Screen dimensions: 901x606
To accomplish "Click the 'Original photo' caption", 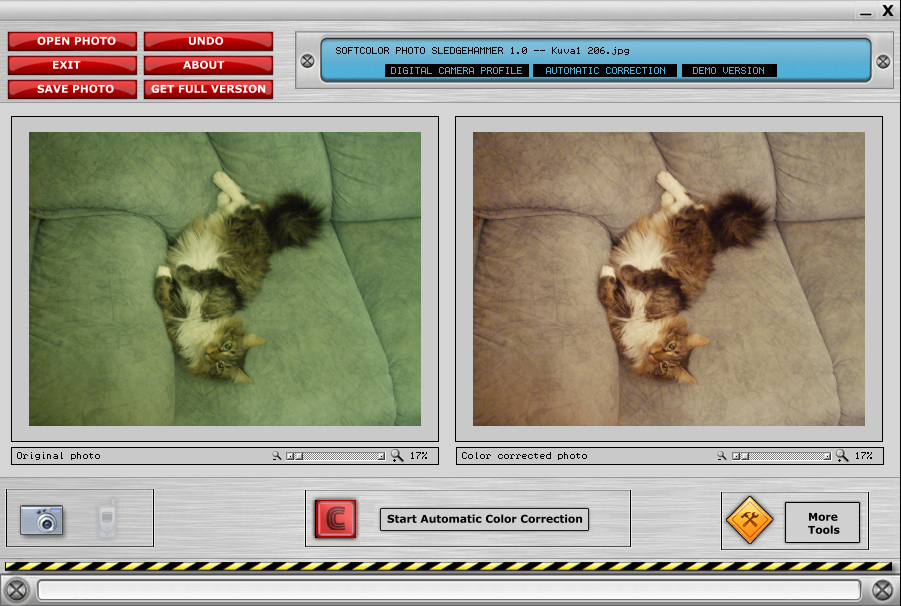I will (58, 456).
